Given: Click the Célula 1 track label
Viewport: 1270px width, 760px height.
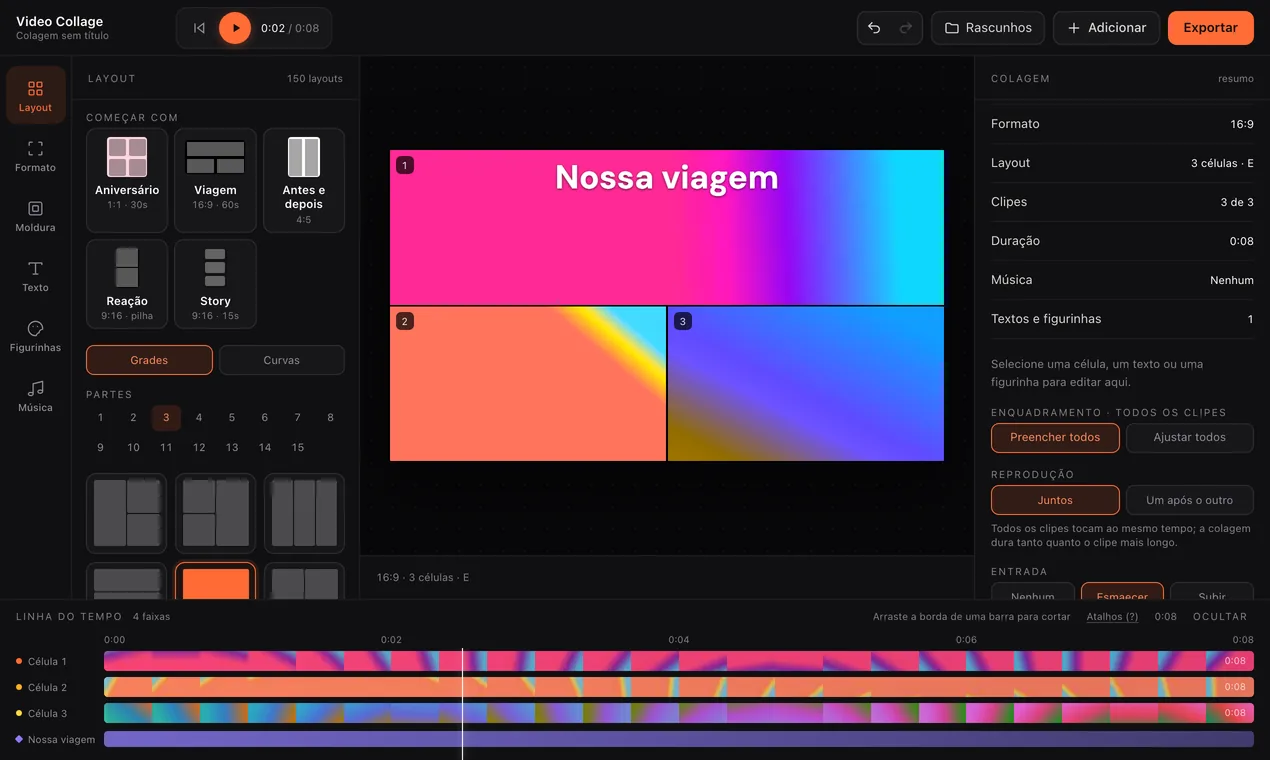Looking at the screenshot, I should [x=47, y=661].
